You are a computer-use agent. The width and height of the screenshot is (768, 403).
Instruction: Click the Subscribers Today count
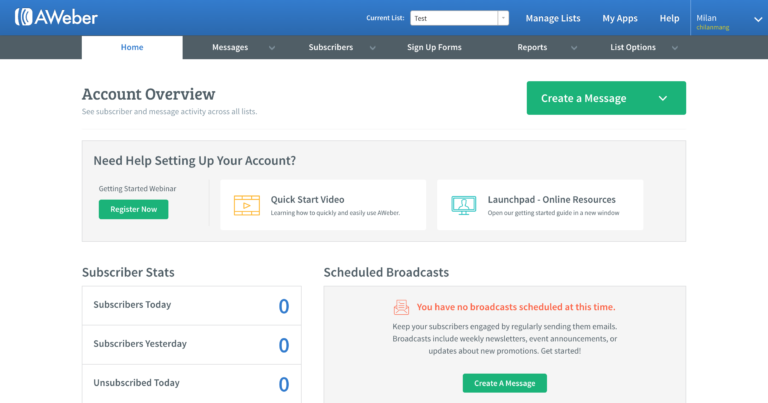[284, 307]
